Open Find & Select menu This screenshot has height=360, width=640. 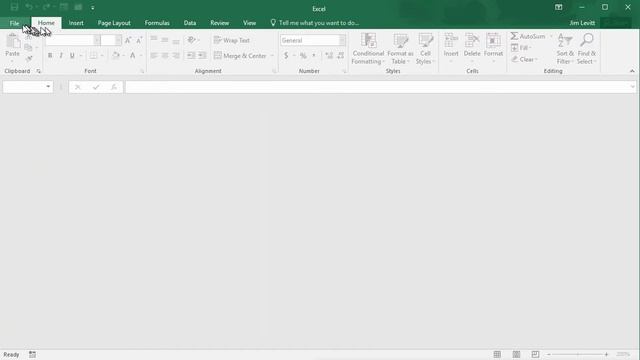[587, 49]
